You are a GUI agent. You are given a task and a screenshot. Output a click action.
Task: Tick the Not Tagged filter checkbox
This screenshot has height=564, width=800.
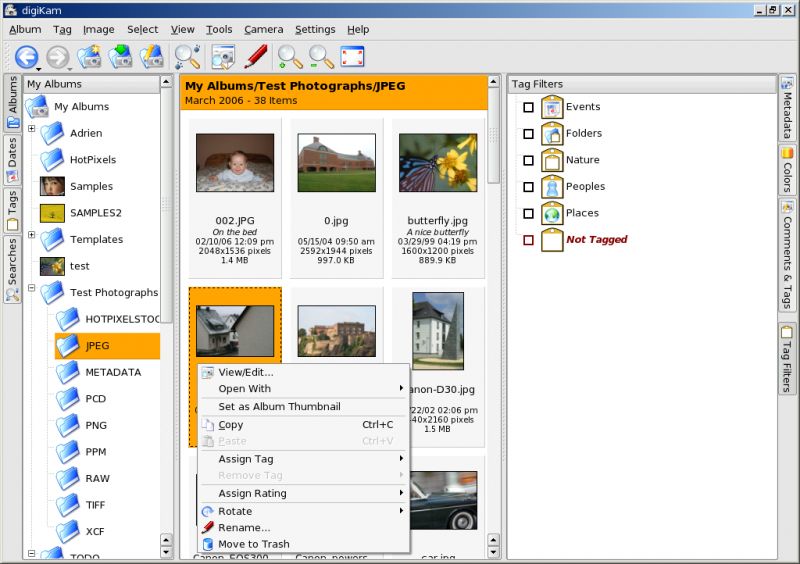528,240
